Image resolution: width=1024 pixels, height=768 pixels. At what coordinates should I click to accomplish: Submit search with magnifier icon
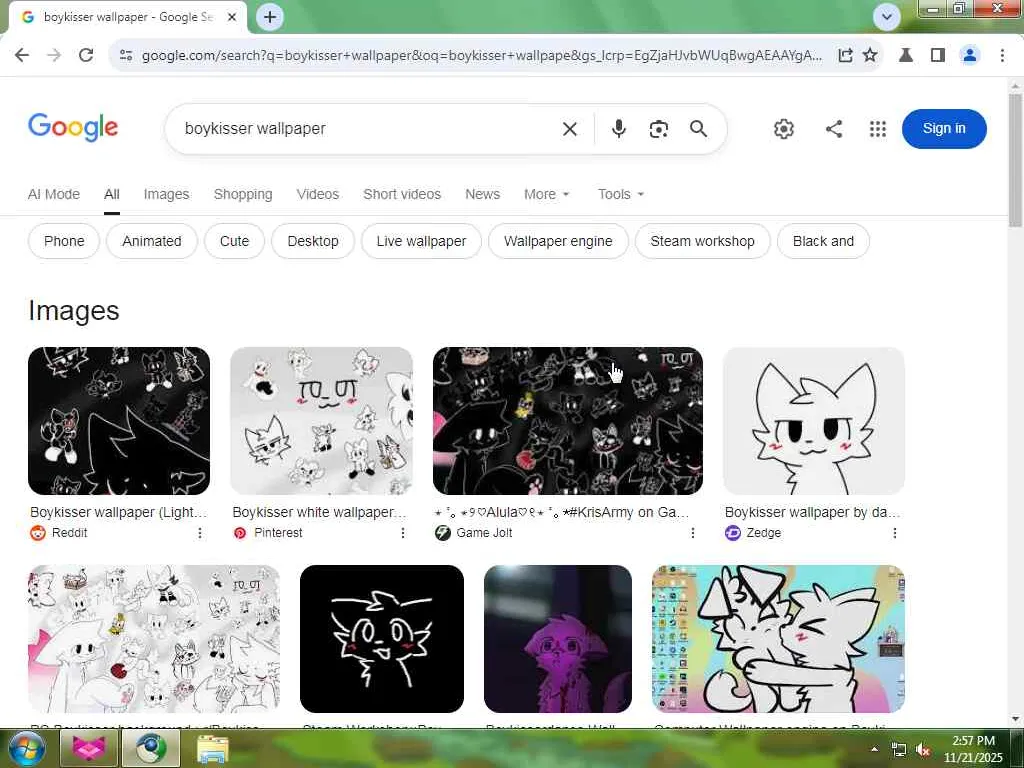pyautogui.click(x=698, y=129)
